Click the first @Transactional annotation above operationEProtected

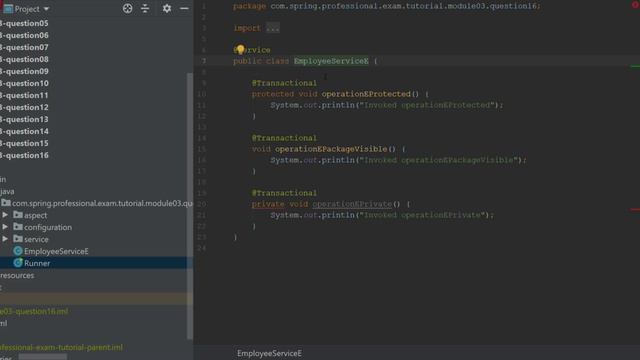284,83
